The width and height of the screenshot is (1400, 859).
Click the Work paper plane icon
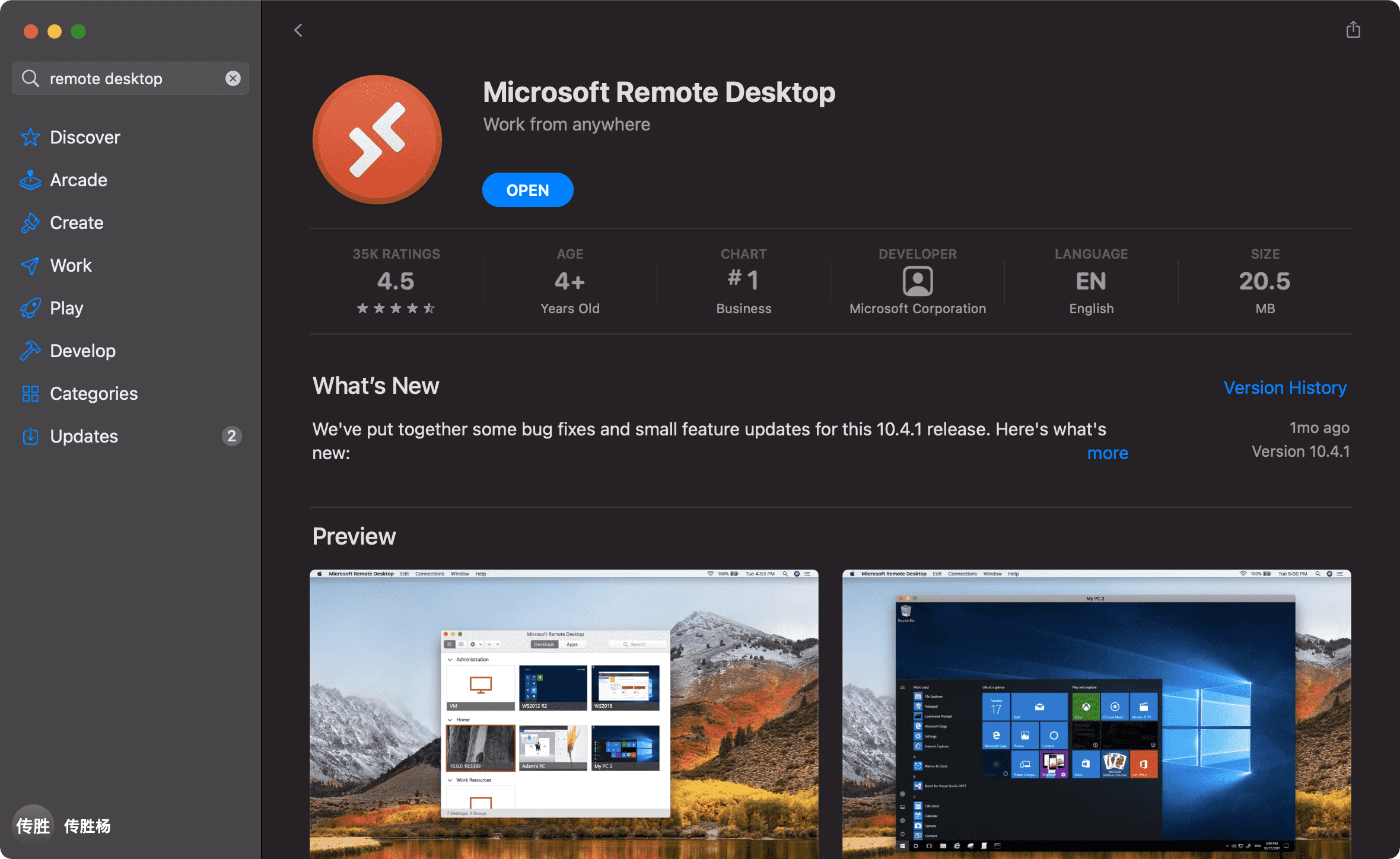click(x=30, y=265)
